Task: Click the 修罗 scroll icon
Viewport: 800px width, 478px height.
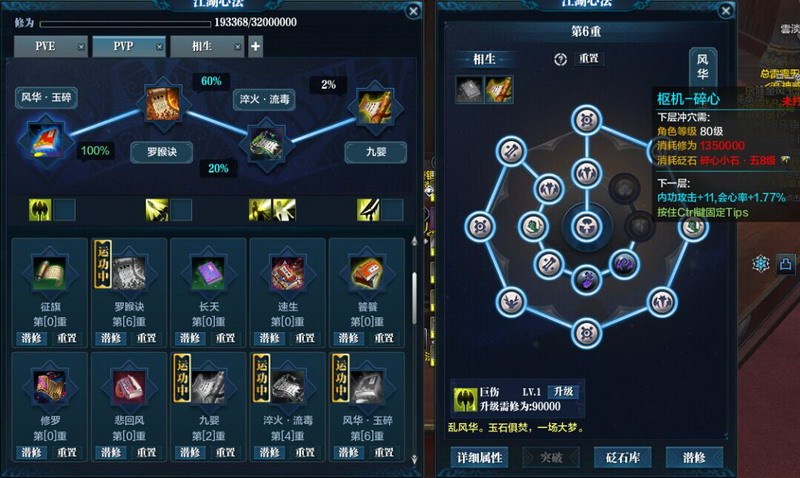Action: [x=49, y=386]
